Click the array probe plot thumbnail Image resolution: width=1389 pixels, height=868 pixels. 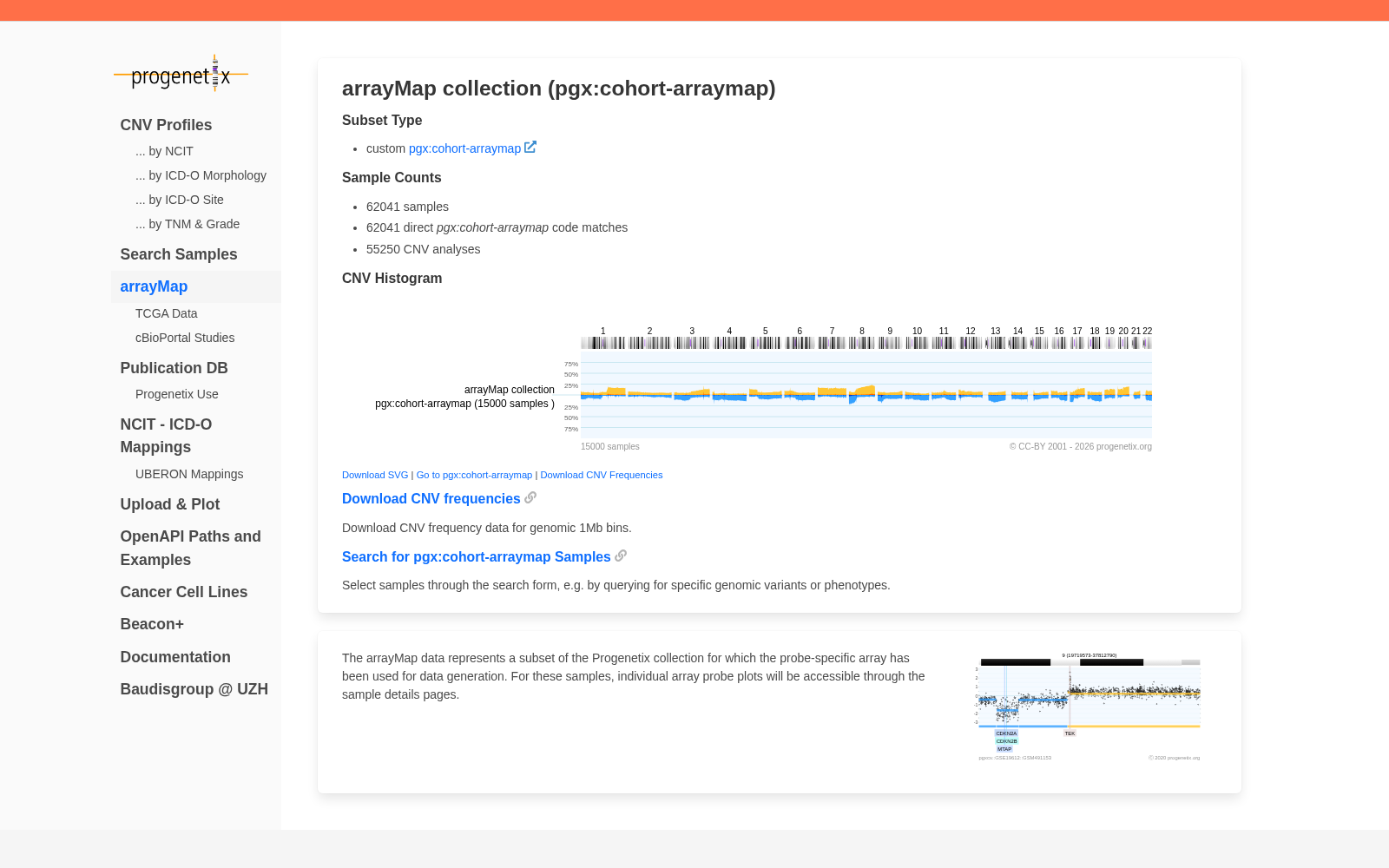(x=1089, y=707)
